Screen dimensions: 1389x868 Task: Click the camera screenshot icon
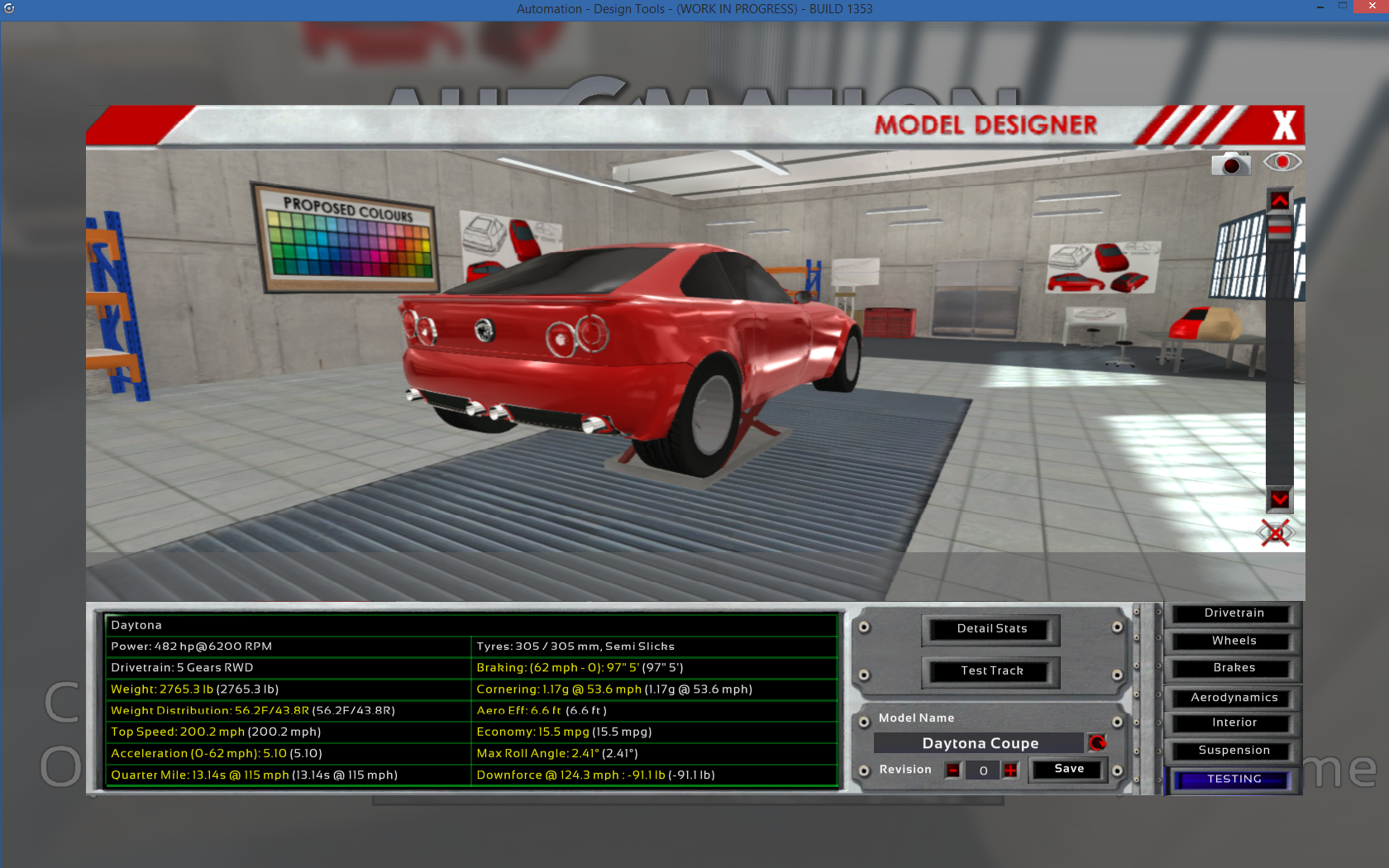pyautogui.click(x=1230, y=164)
